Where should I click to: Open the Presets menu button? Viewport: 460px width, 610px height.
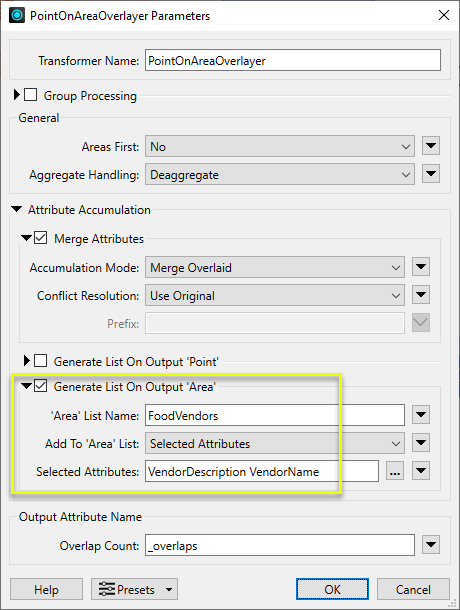point(134,589)
